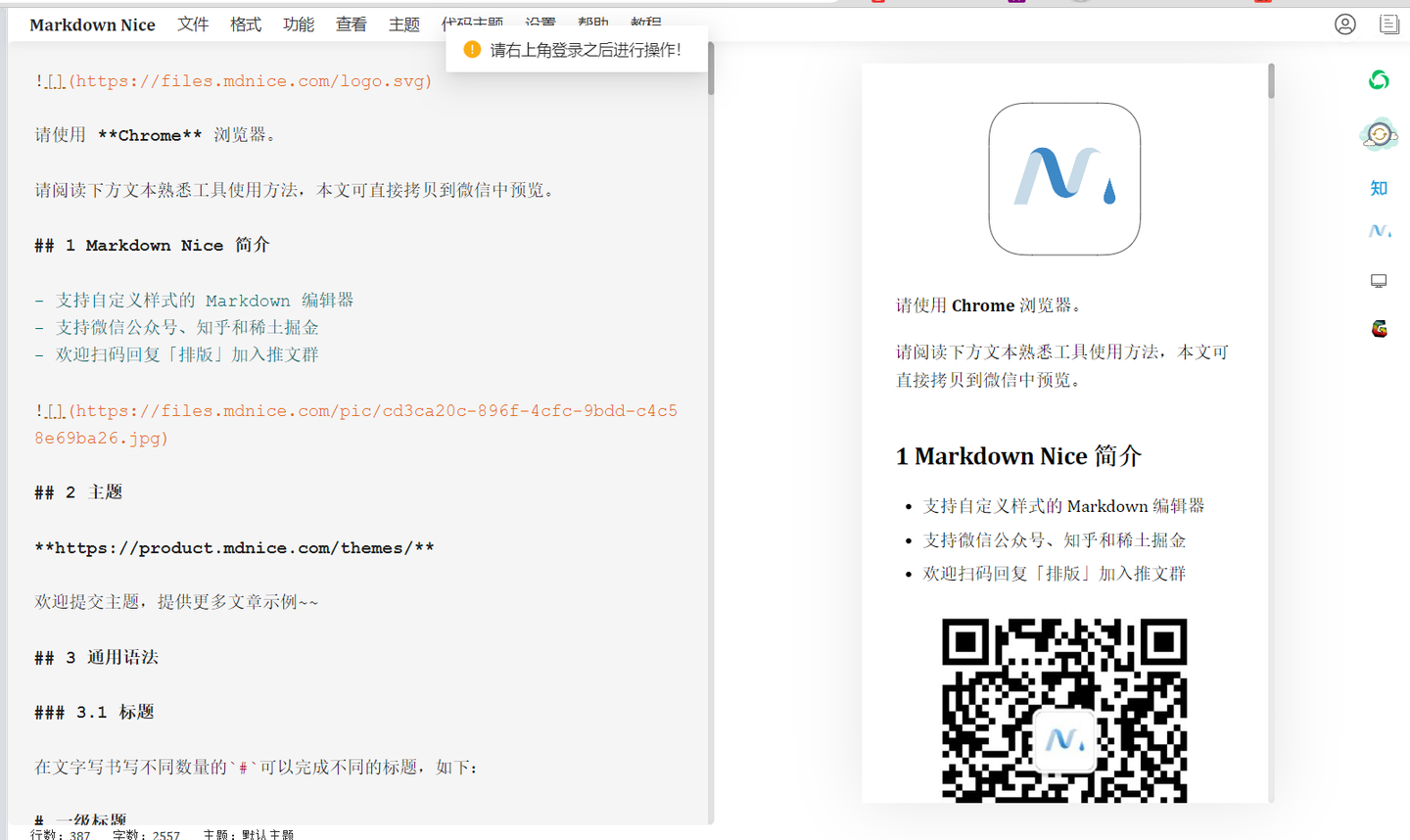Viewport: 1410px width, 840px height.
Task: Select the cloud sync icon in sidebar
Action: [x=1379, y=133]
